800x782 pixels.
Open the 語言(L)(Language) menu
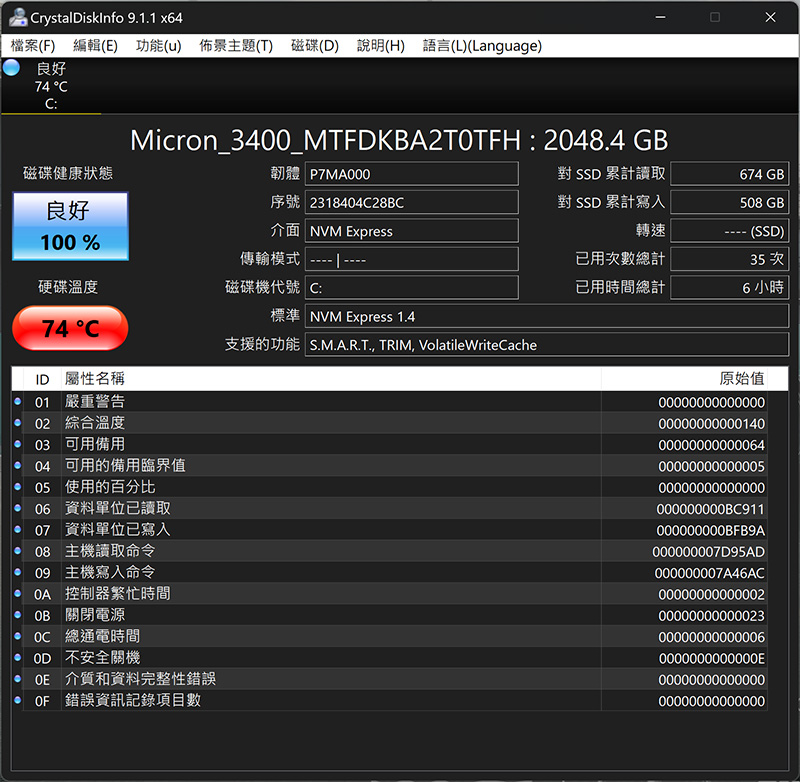(x=482, y=46)
